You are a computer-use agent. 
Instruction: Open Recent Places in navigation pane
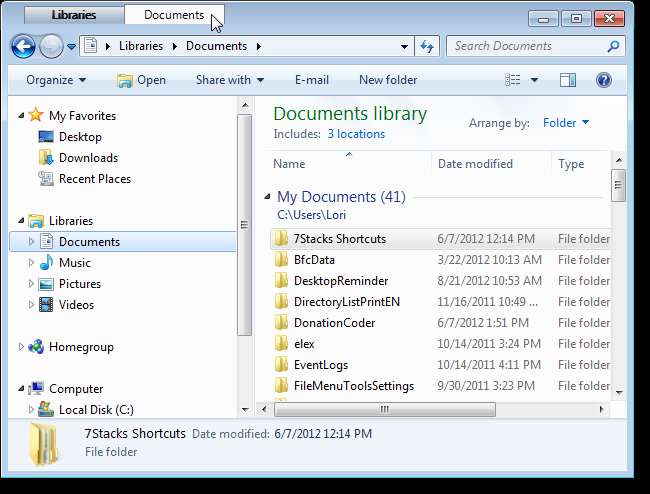95,179
